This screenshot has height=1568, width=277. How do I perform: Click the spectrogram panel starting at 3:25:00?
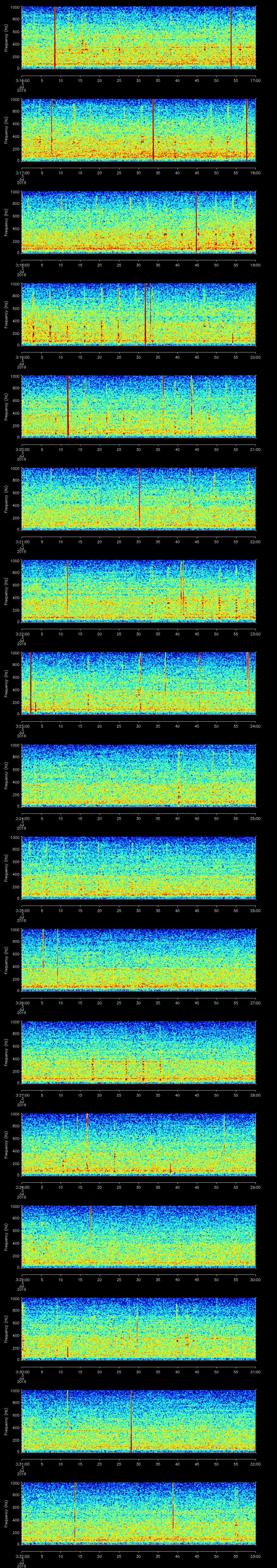138,868
